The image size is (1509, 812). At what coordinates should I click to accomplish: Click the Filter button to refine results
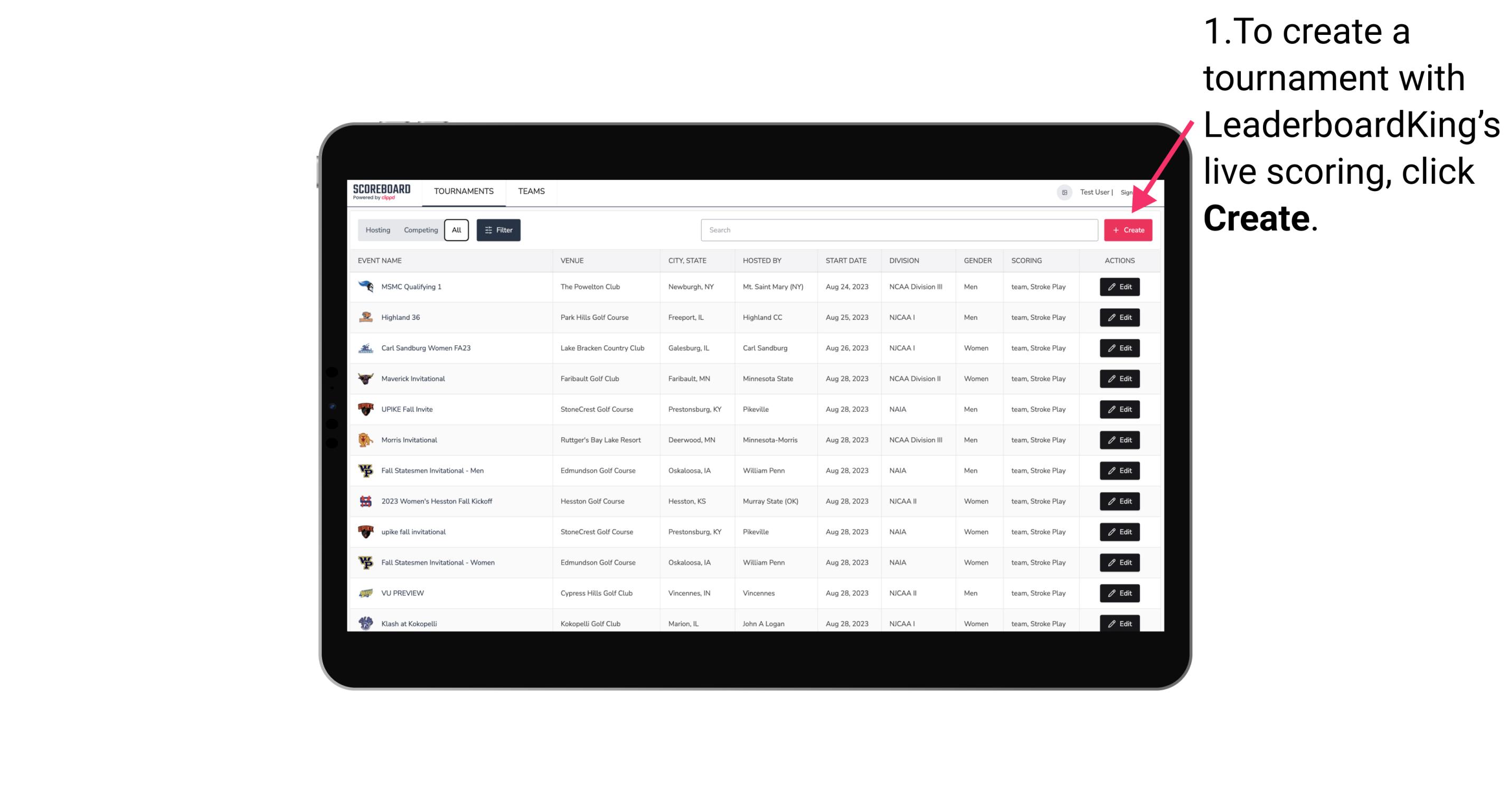498,230
